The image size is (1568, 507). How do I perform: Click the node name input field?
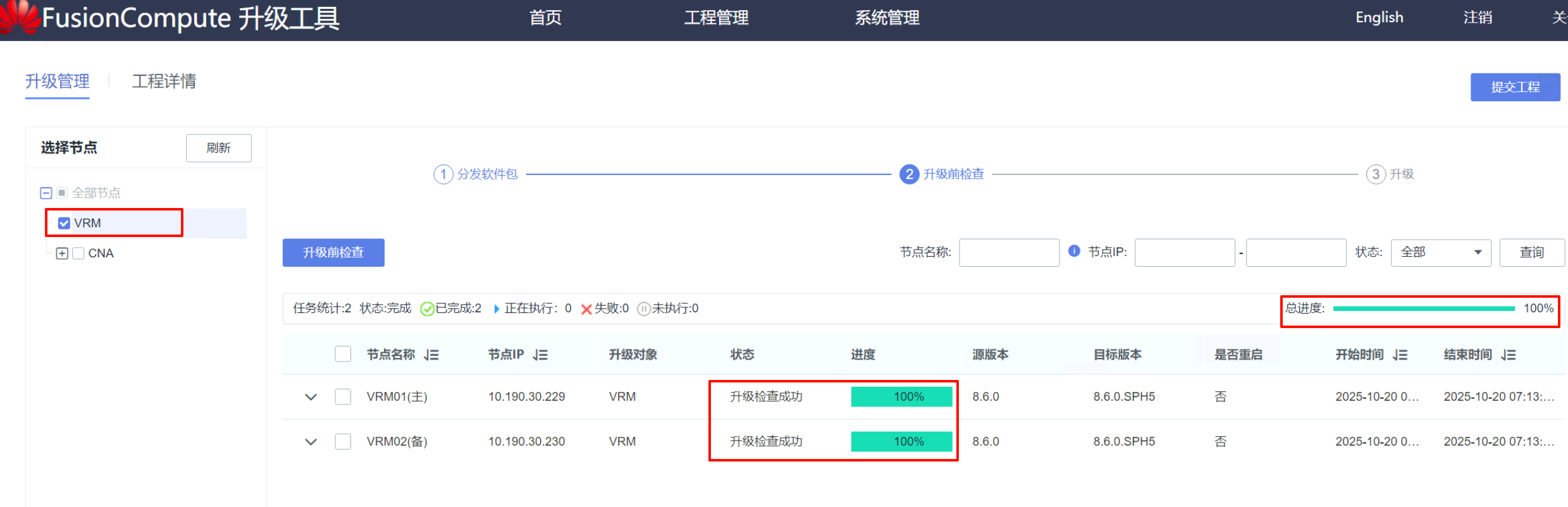click(1008, 252)
